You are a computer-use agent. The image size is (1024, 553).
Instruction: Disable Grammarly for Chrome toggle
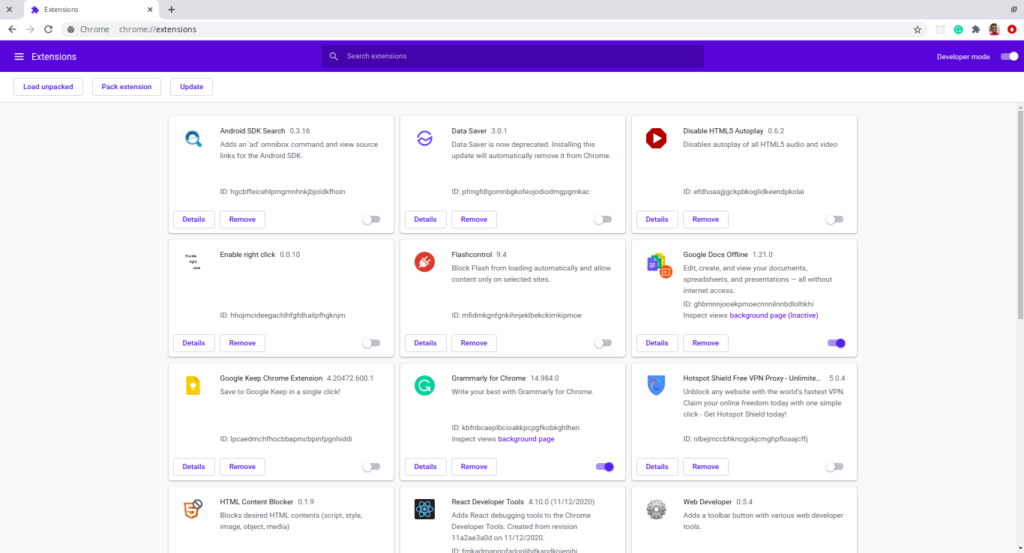click(x=605, y=467)
